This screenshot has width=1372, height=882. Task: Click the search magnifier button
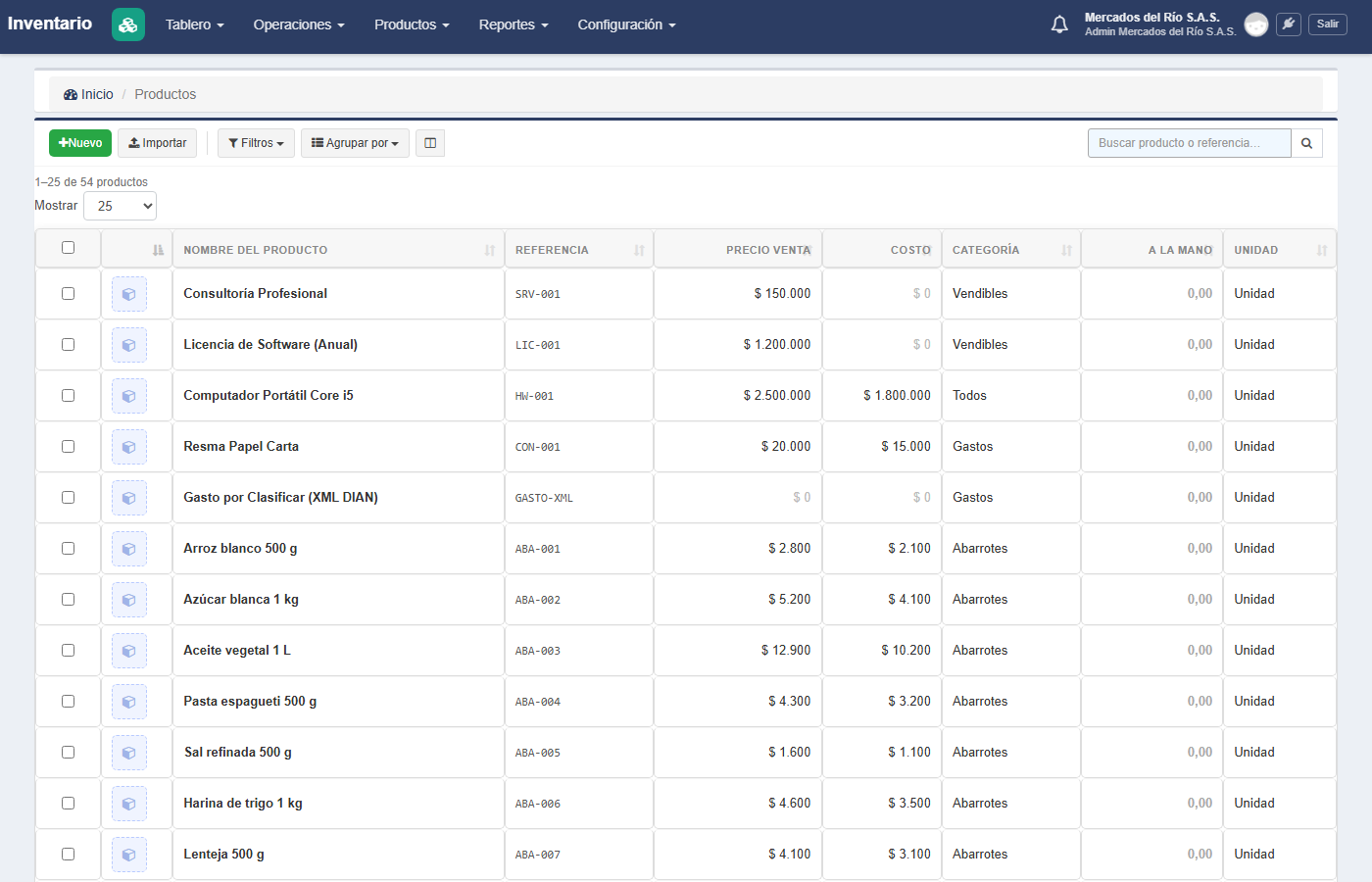click(1306, 143)
